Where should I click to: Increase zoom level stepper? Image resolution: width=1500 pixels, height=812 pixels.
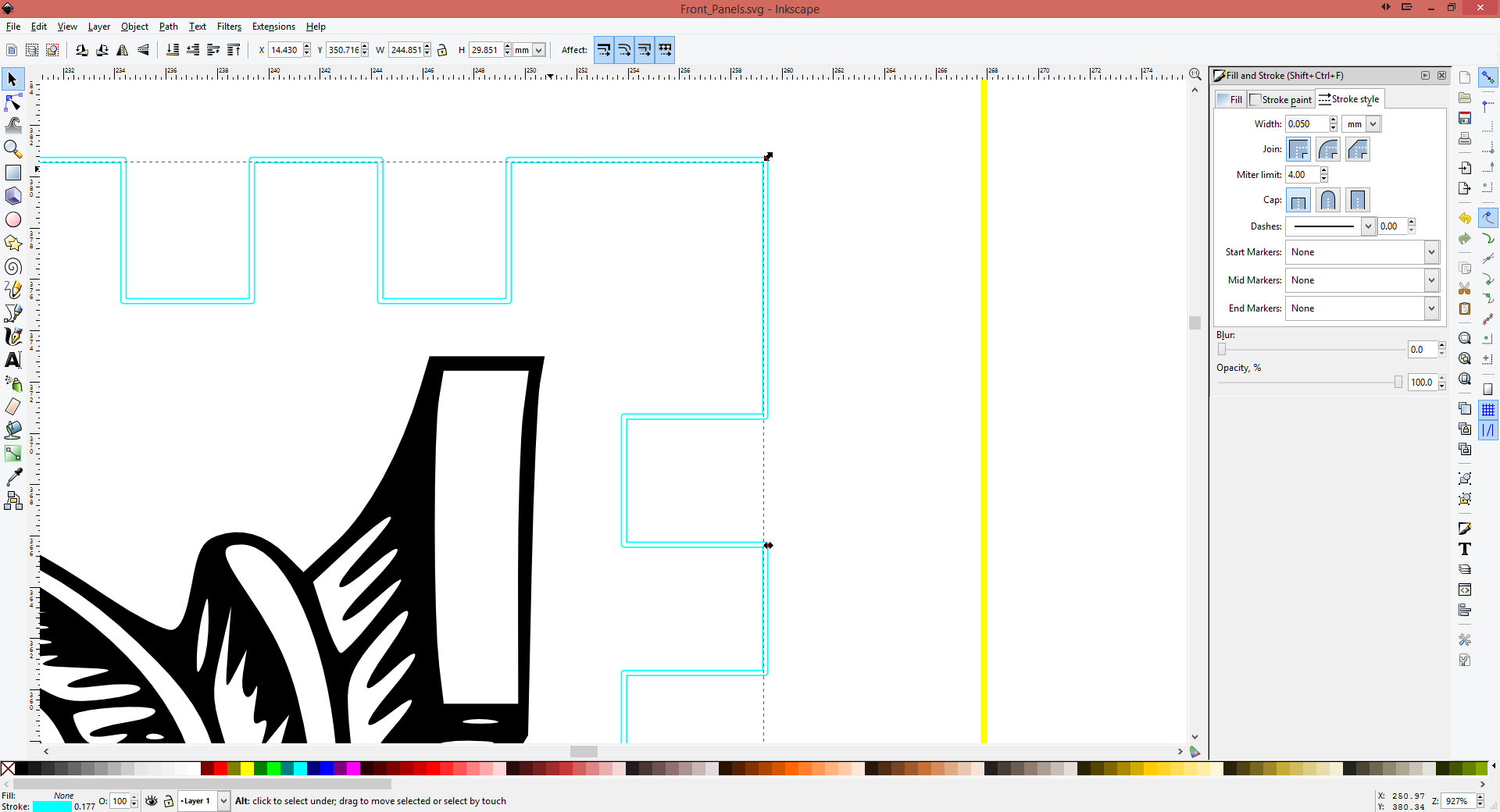(x=1480, y=797)
